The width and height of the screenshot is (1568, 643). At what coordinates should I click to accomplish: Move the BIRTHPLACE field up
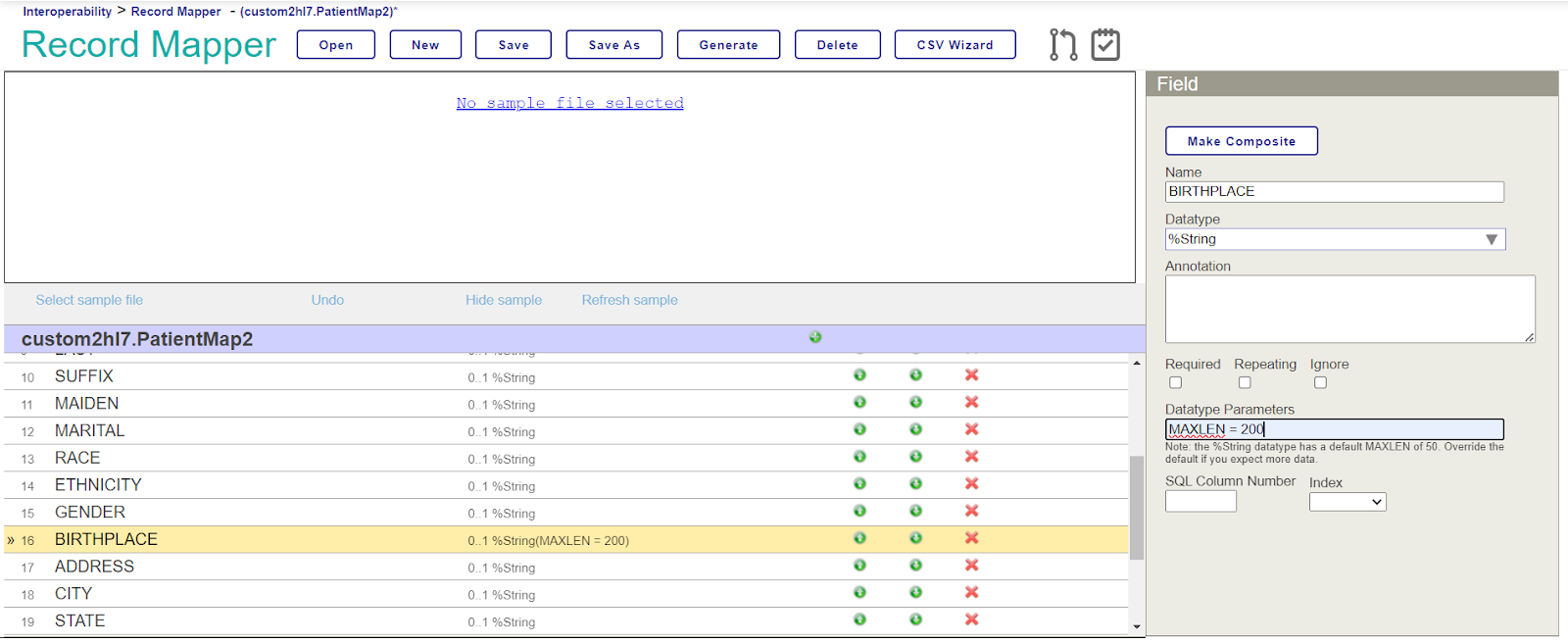coord(859,538)
